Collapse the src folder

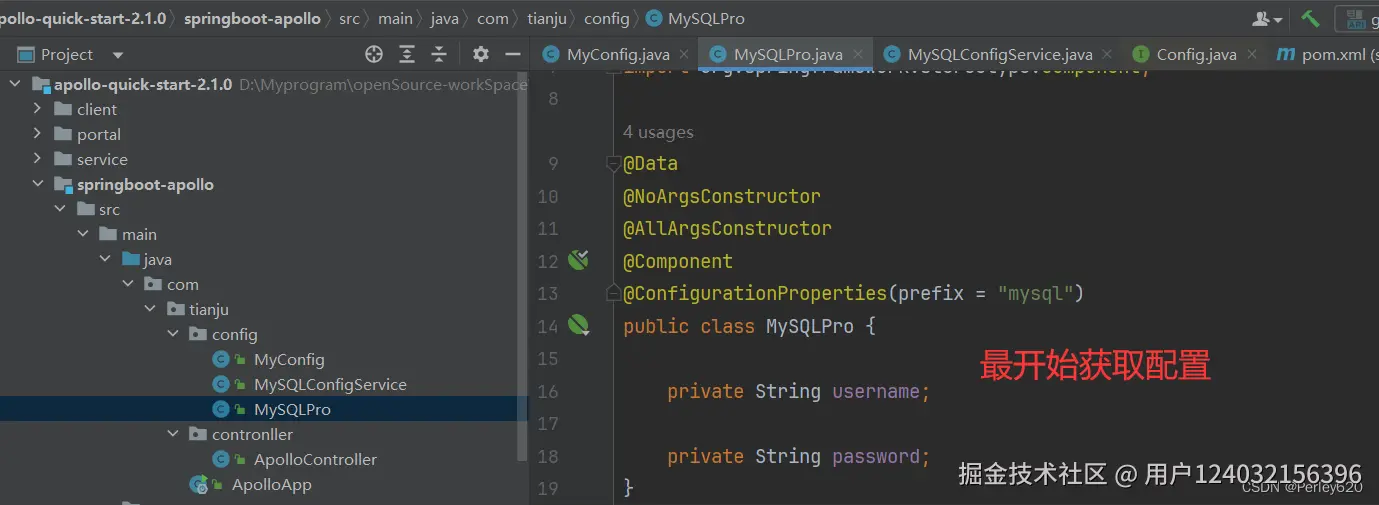pyautogui.click(x=60, y=209)
